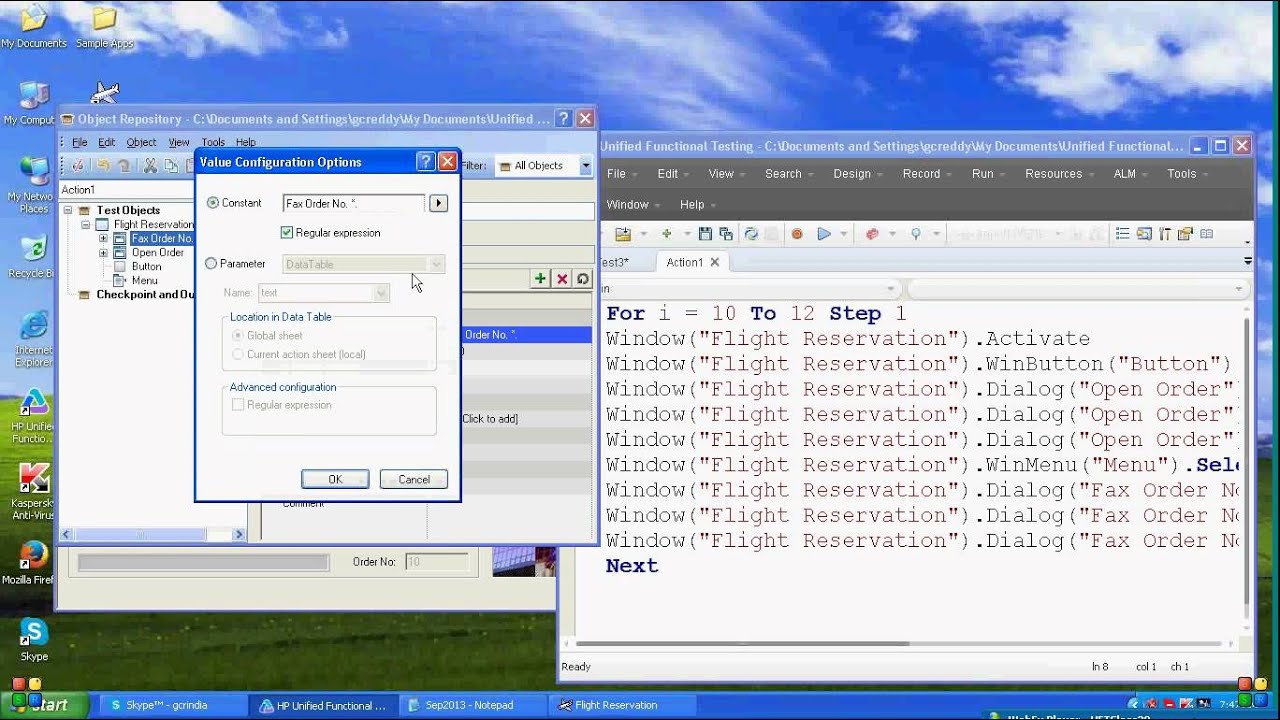Open the Object menu in Object Repository
Image resolution: width=1280 pixels, height=720 pixels.
pos(141,142)
